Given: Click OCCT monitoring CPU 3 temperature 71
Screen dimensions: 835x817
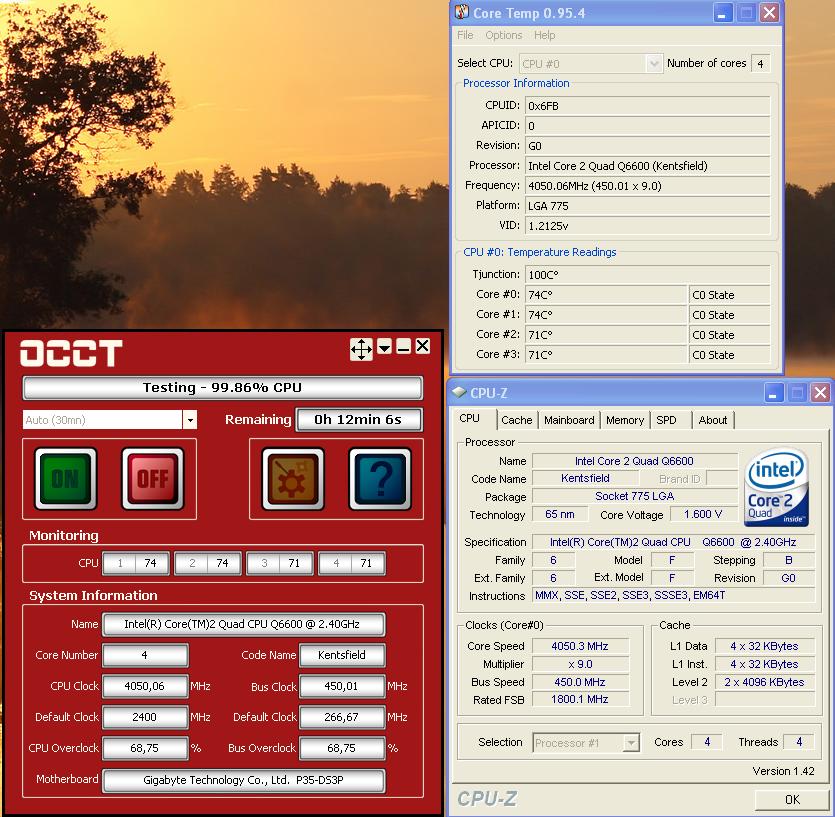Looking at the screenshot, I should coord(294,563).
